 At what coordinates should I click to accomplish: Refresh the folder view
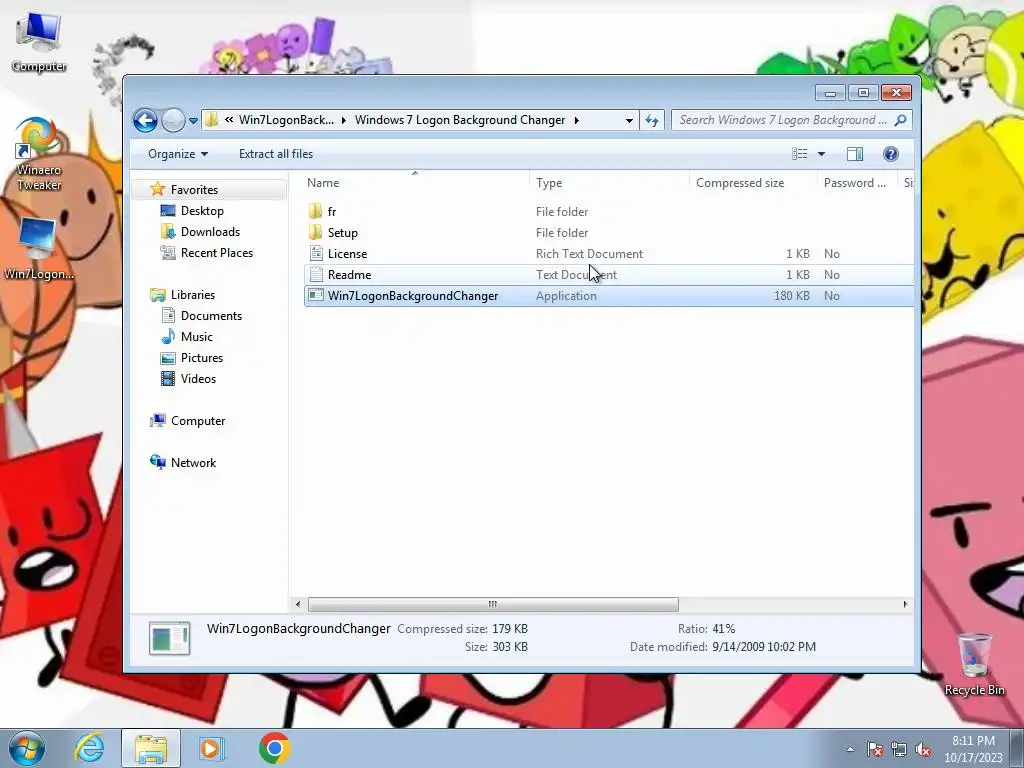652,120
